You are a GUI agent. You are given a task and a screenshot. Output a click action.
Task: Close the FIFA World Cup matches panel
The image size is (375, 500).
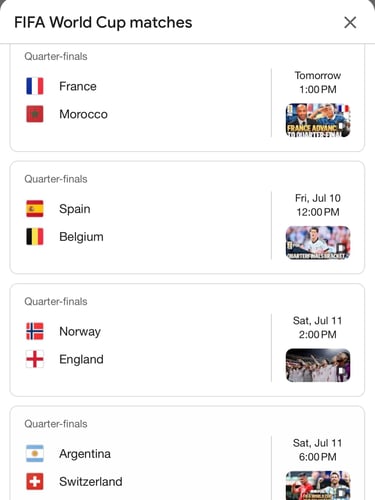click(x=350, y=23)
